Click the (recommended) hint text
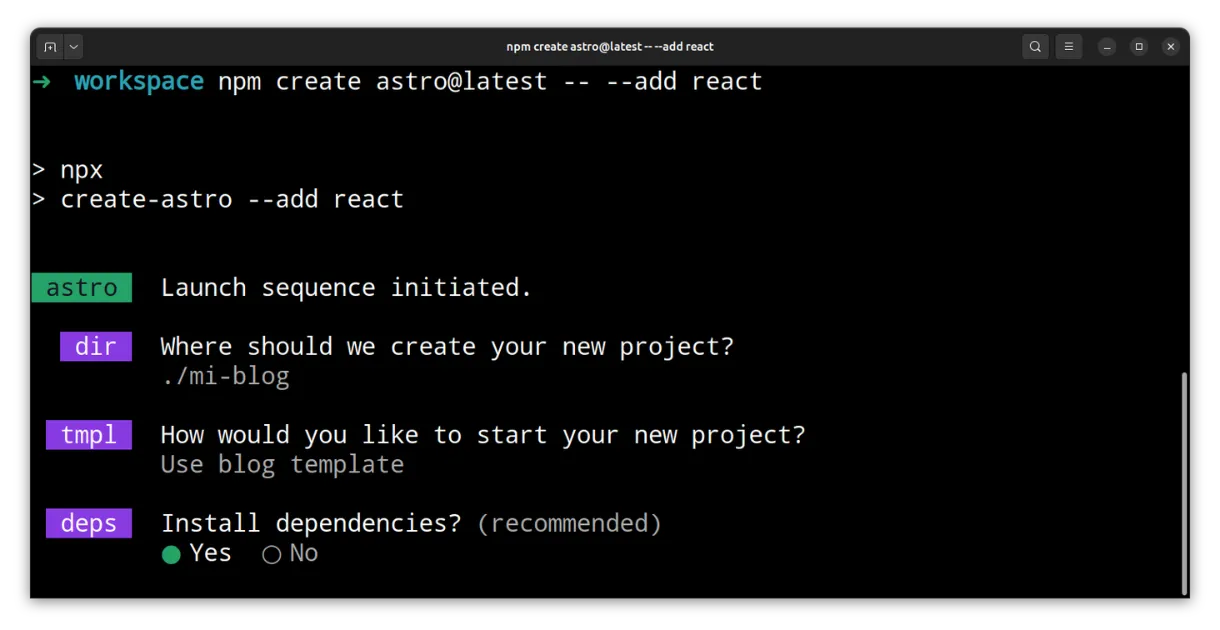The image size is (1220, 630). point(569,524)
